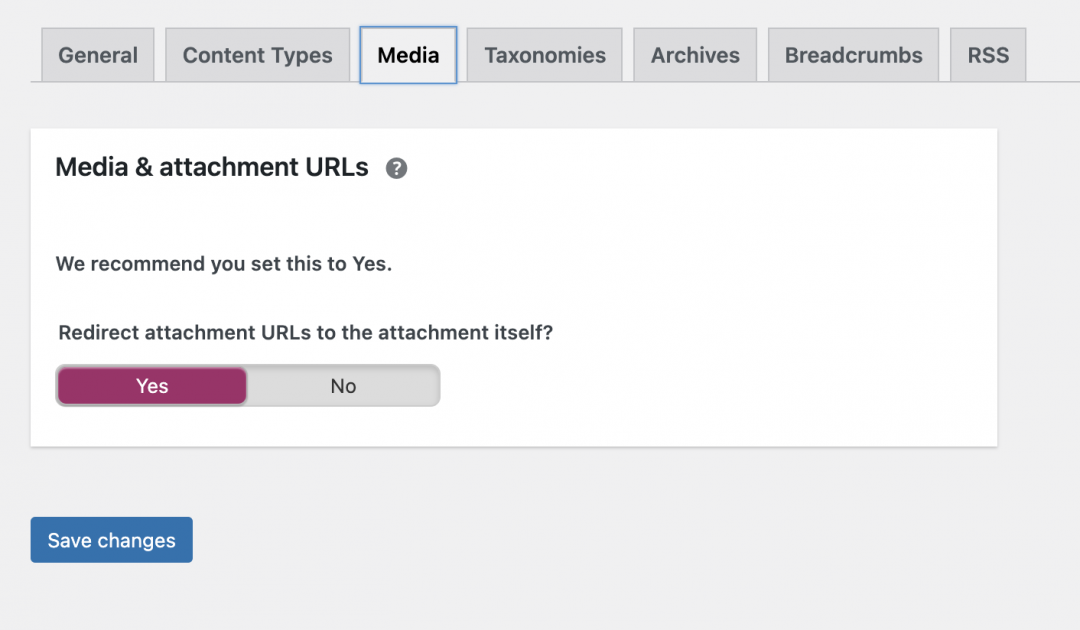Choose the purple Yes option
Viewport: 1080px width, 630px height.
point(152,386)
